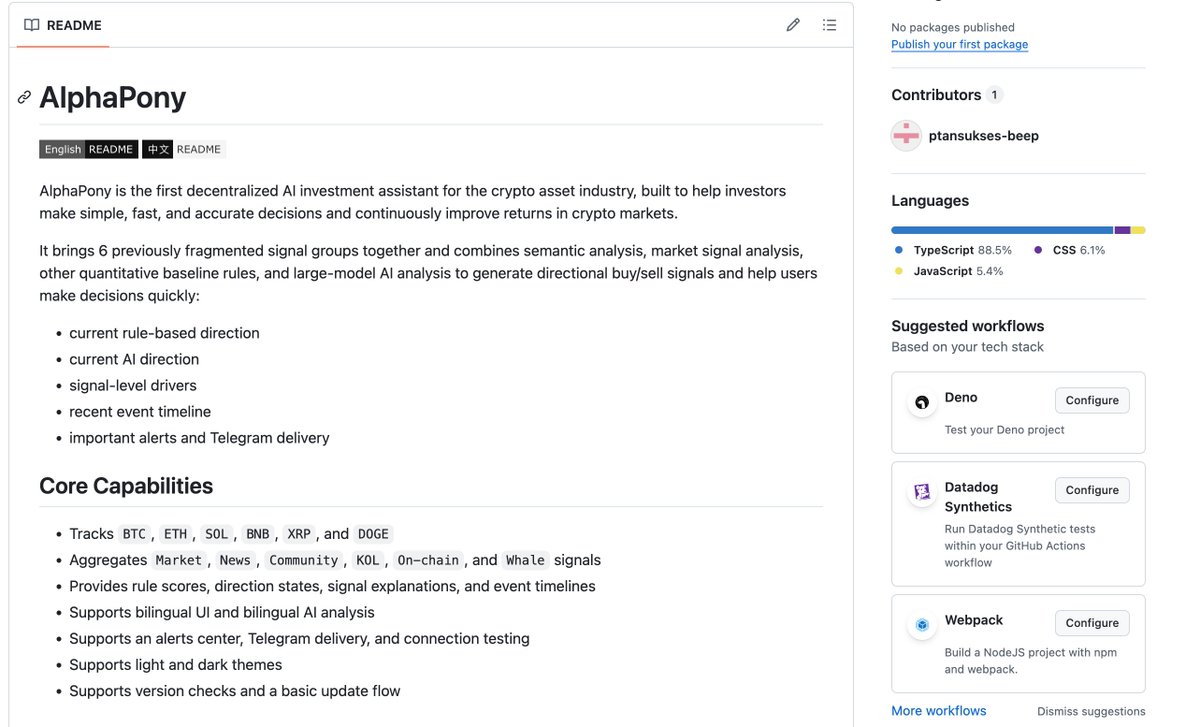This screenshot has width=1200, height=727.
Task: Click 'Based on your tech stack' text
Action: click(967, 347)
